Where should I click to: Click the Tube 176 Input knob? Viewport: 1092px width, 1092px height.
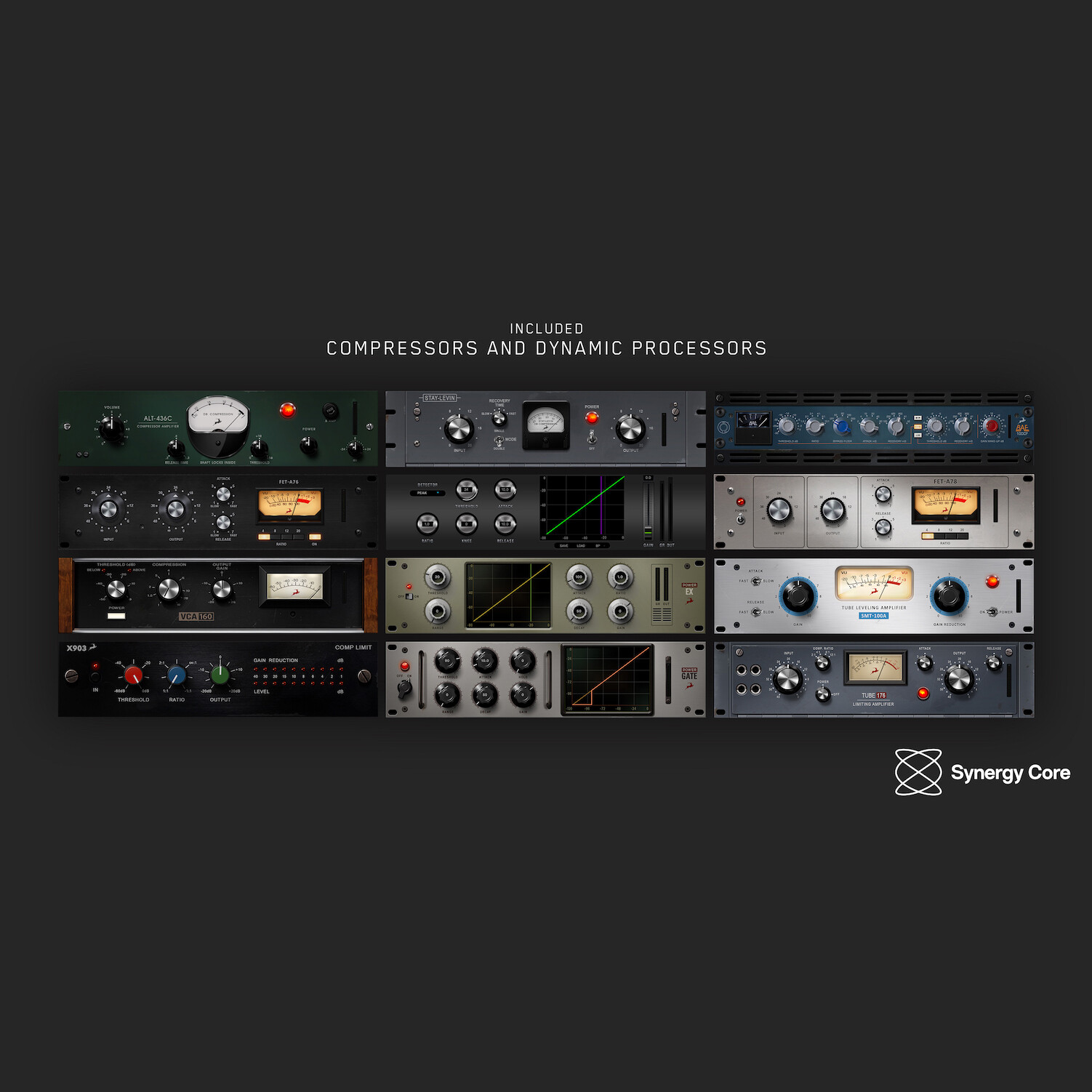point(787,679)
